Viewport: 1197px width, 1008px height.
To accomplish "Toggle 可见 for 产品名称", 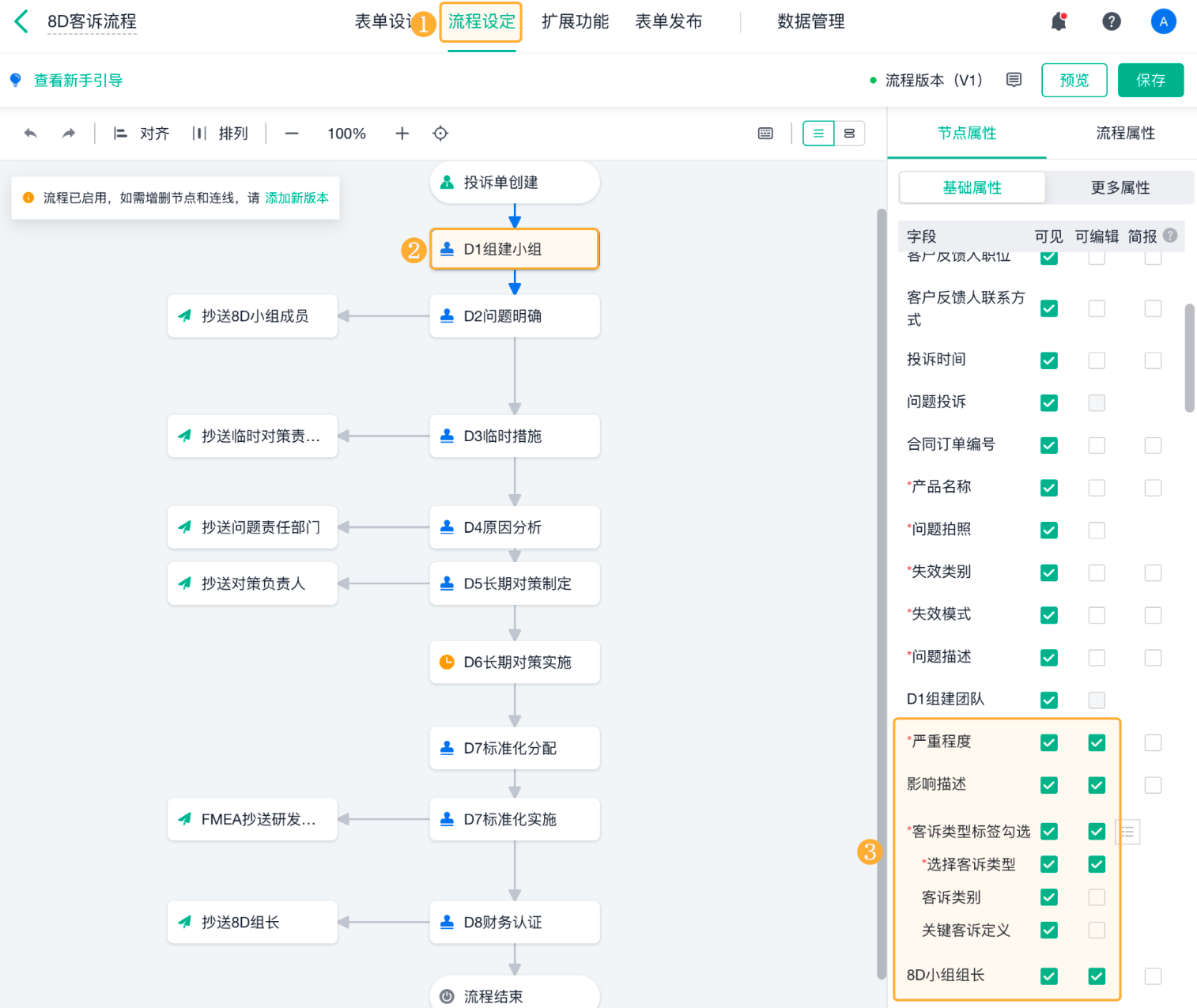I will (1049, 488).
